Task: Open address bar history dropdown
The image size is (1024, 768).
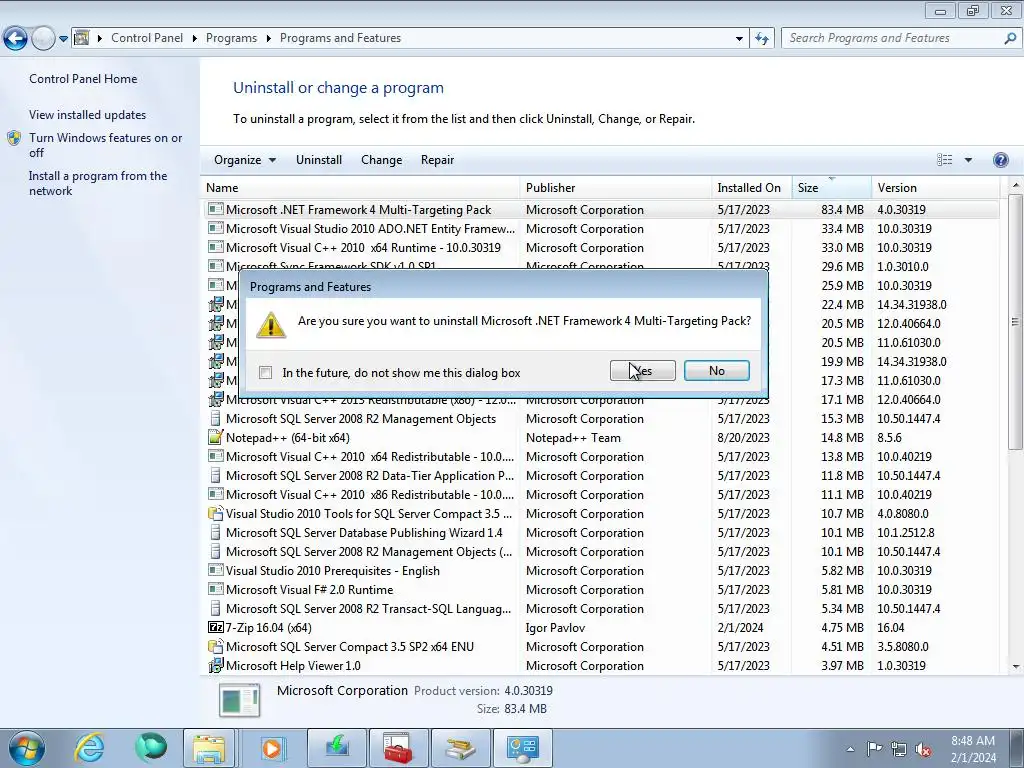Action: tap(739, 39)
